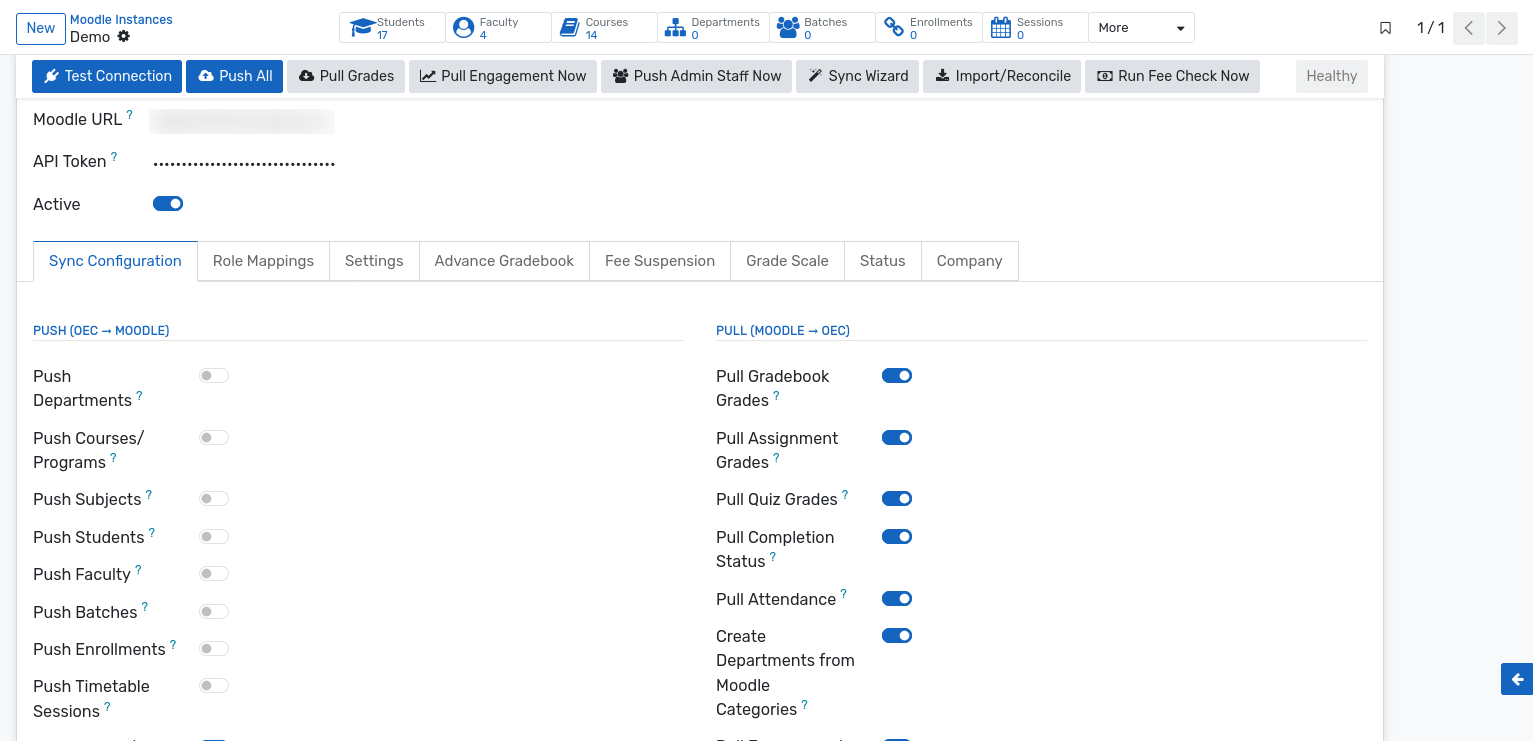Go to previous record arrow

(1468, 28)
